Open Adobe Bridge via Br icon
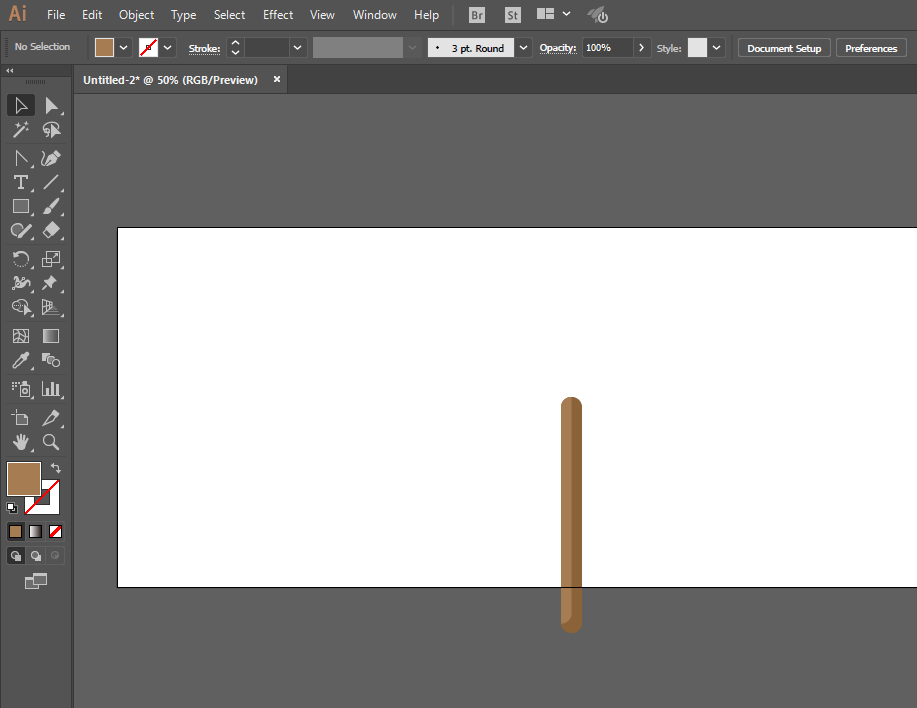 coord(477,15)
